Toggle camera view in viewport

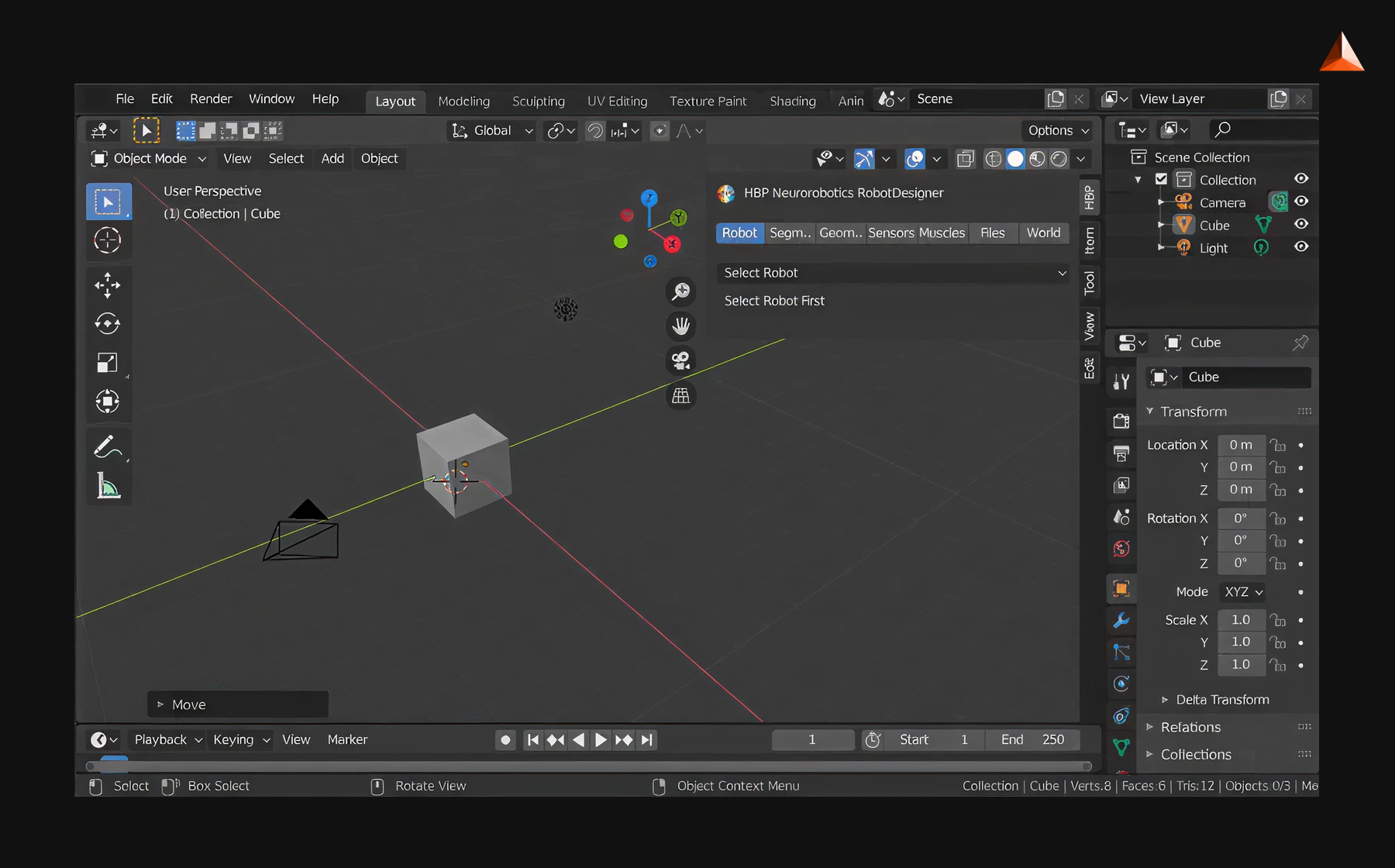point(680,361)
